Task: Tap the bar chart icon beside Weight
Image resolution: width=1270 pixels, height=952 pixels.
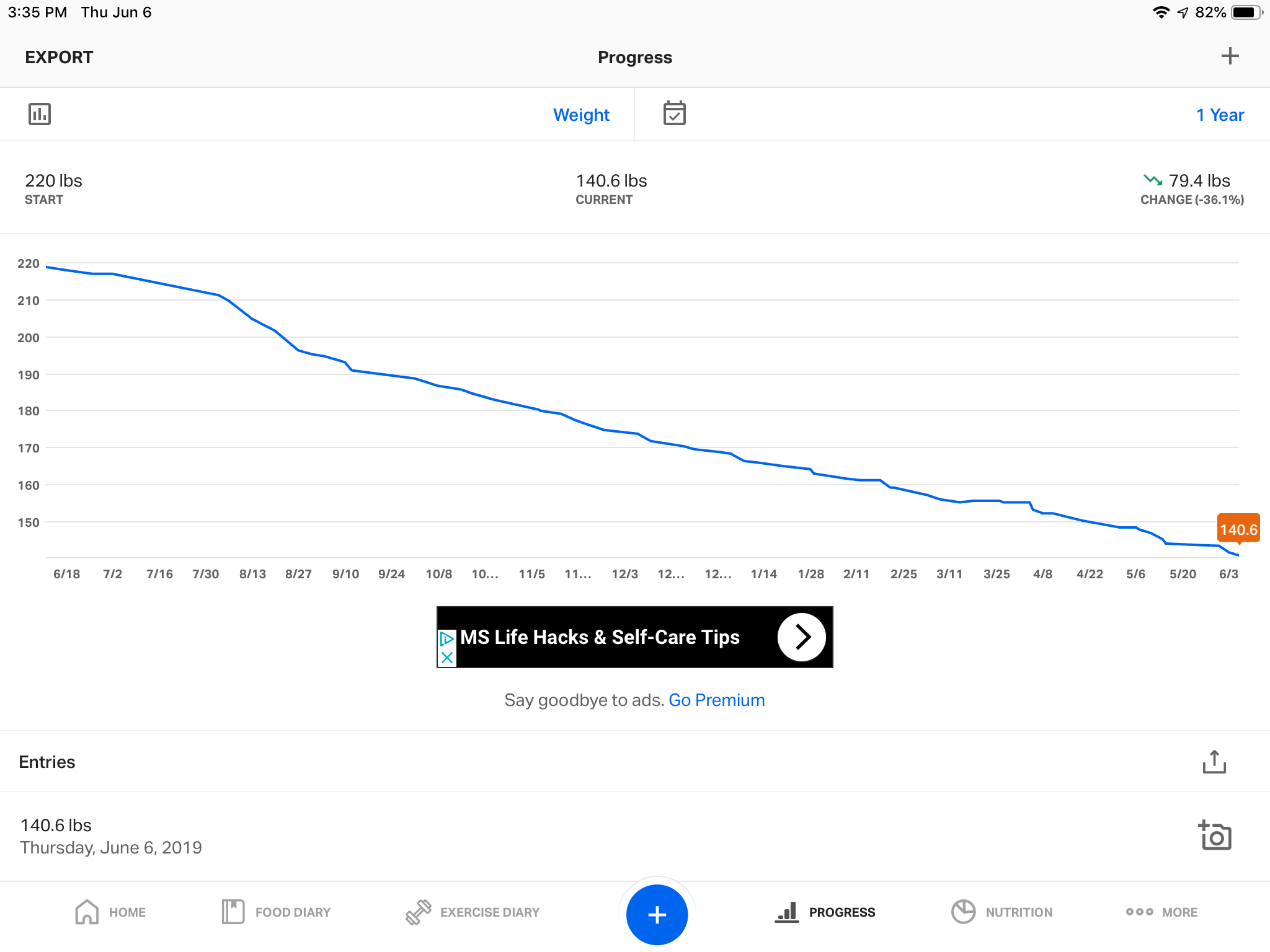Action: click(x=40, y=114)
